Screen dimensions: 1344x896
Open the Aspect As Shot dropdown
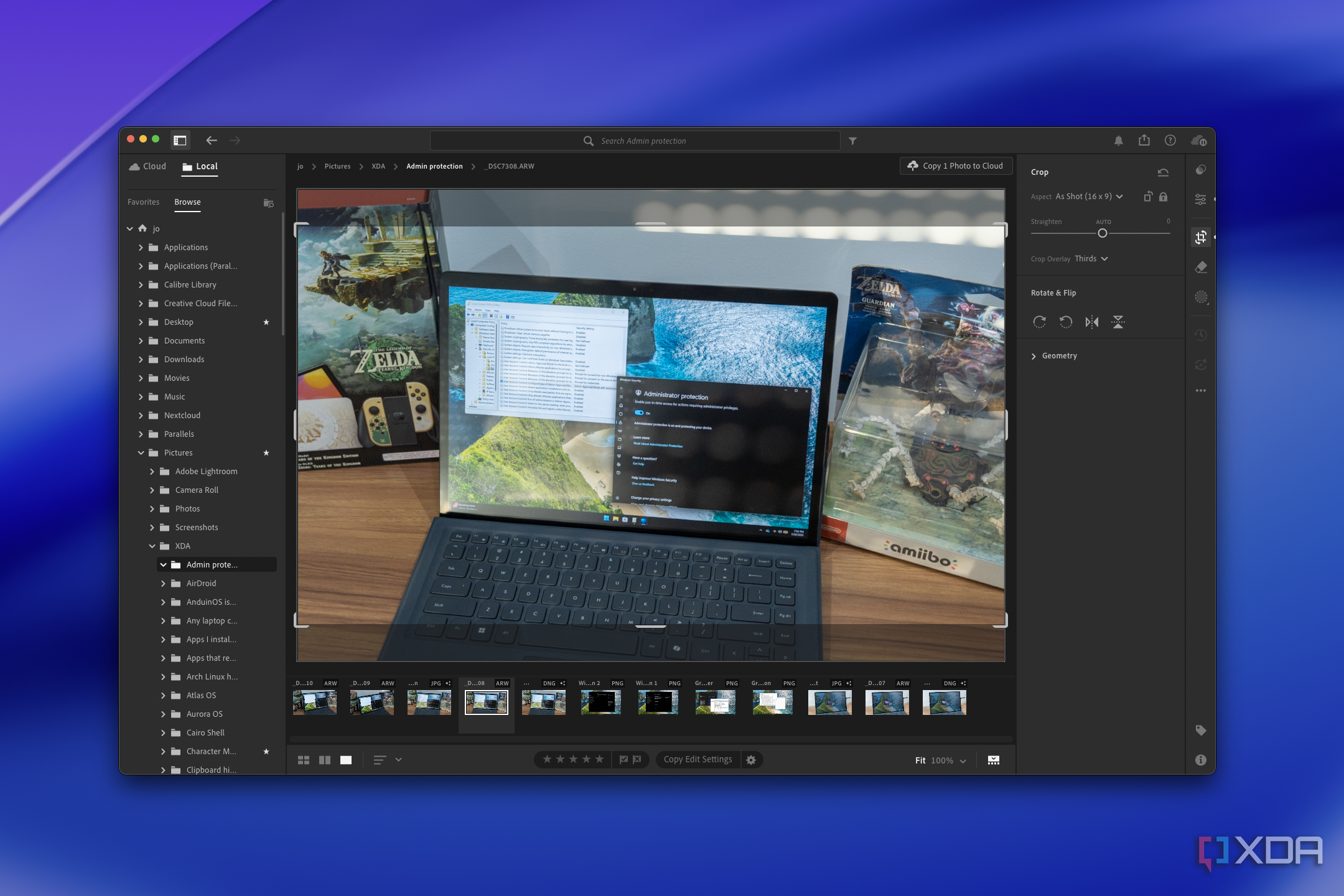1089,197
